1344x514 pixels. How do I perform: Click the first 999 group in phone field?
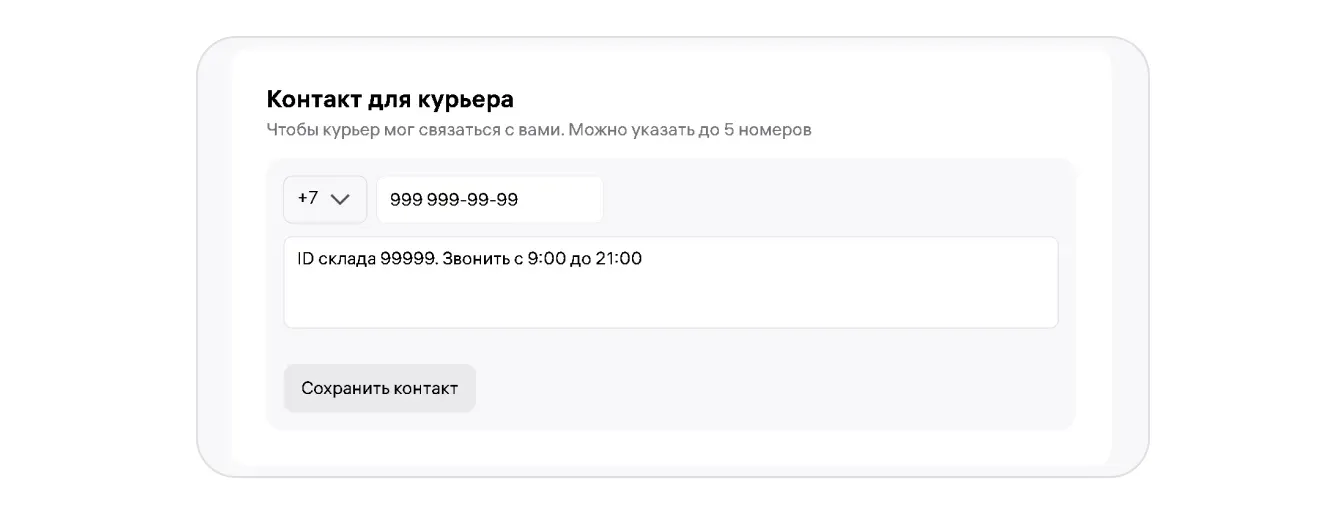point(405,200)
